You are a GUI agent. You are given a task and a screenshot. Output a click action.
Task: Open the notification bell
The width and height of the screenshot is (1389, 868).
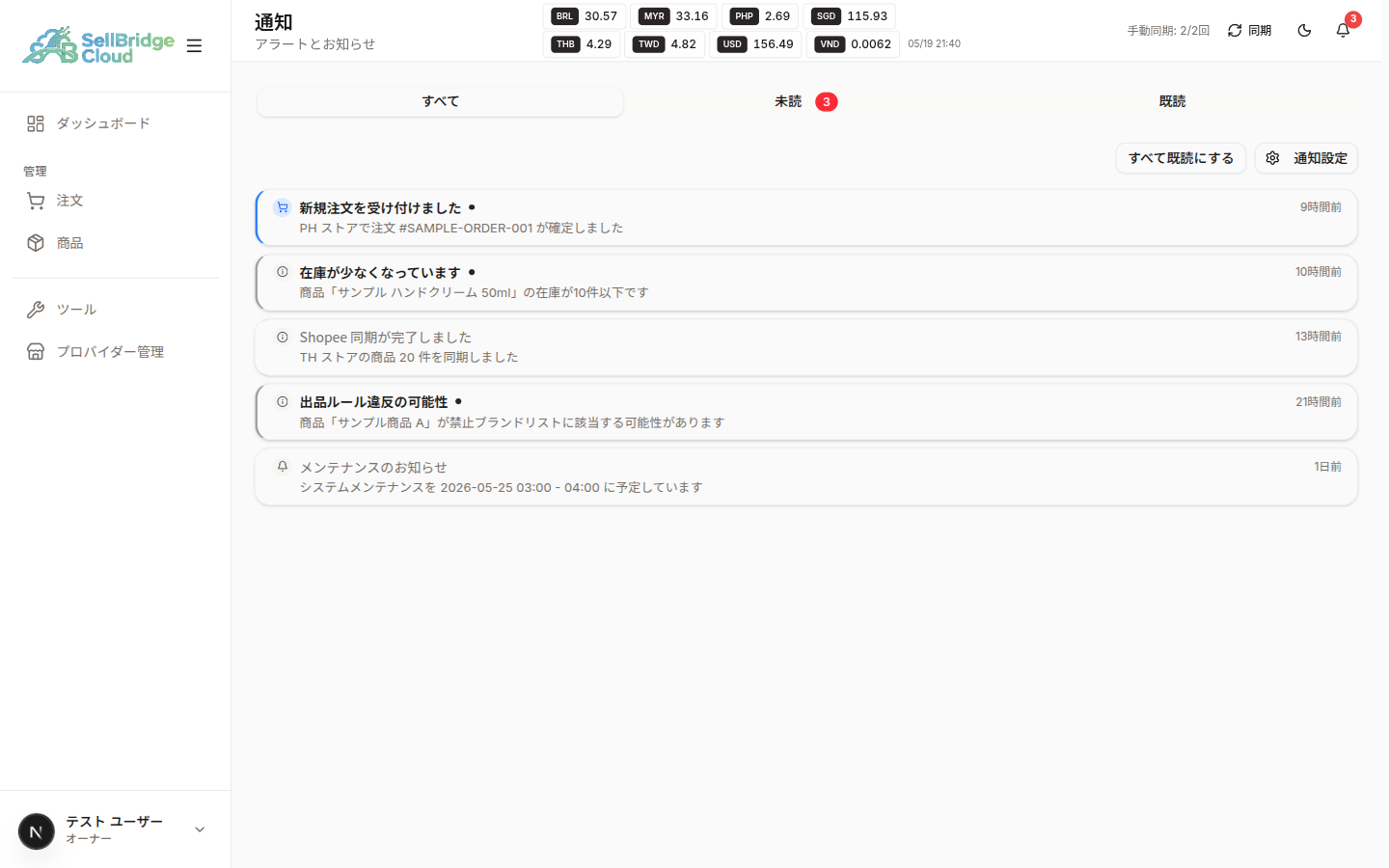point(1343,31)
